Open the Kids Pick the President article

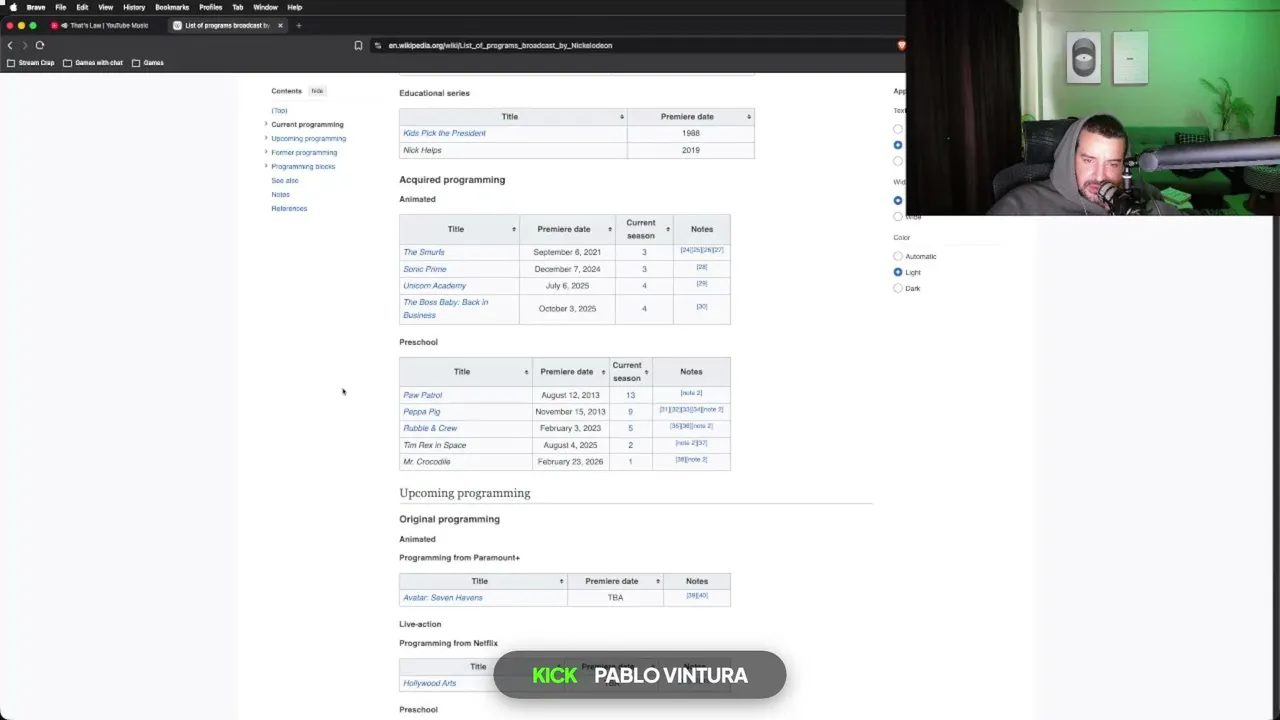(444, 133)
